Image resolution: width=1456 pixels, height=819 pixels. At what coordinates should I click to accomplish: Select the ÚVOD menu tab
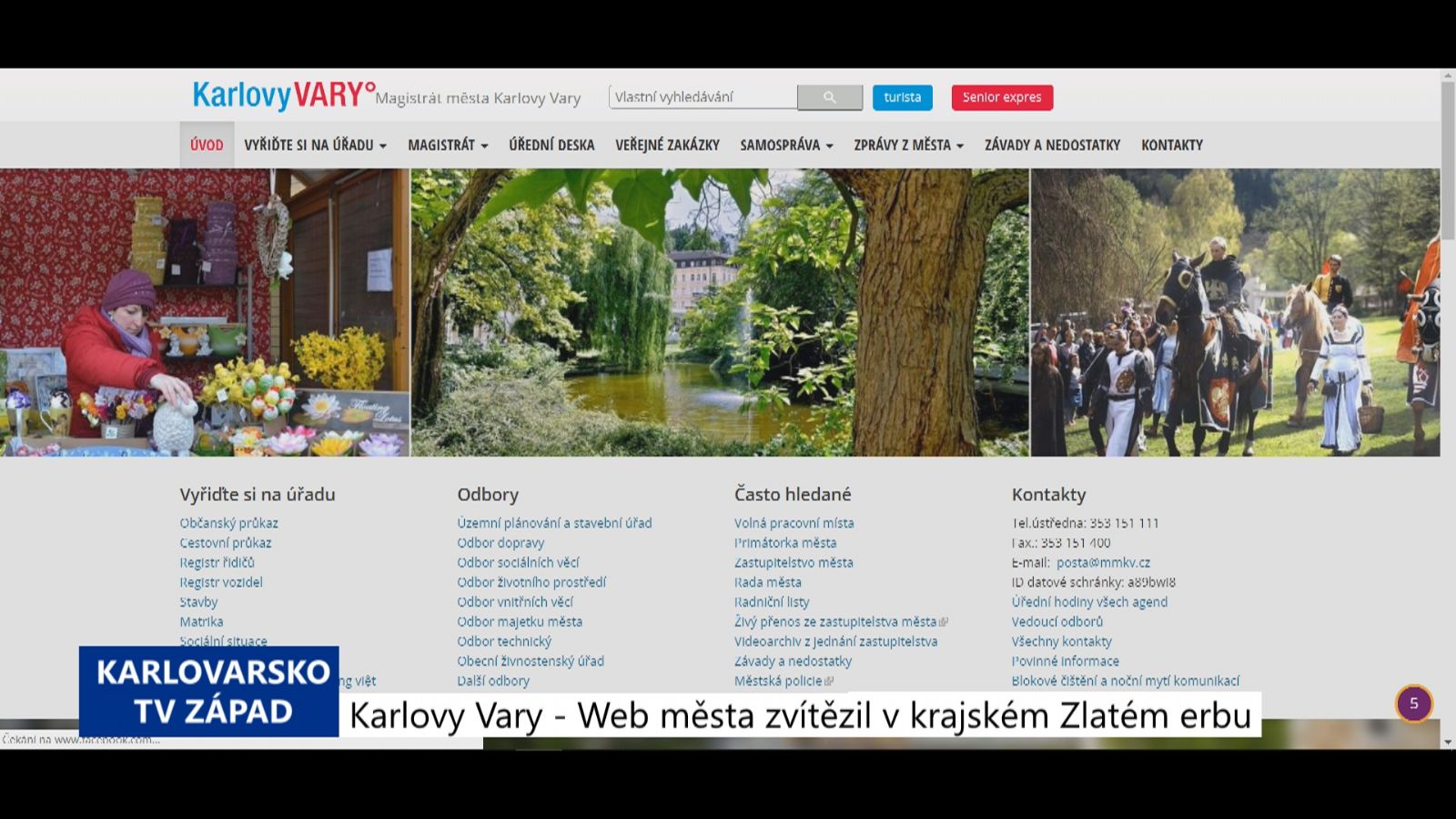(207, 145)
